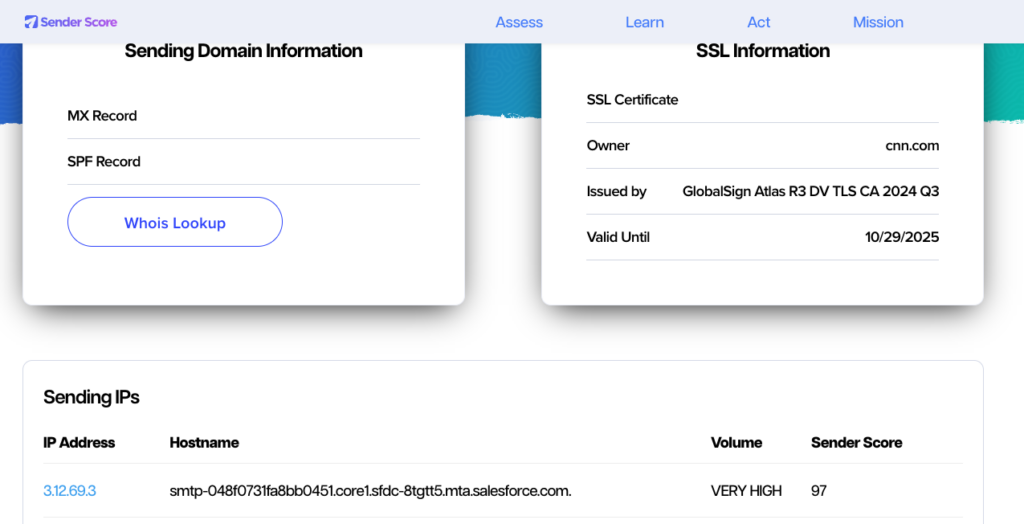Viewport: 1024px width, 524px height.
Task: Click the GlobalSign Atlas issuer value
Action: point(810,191)
